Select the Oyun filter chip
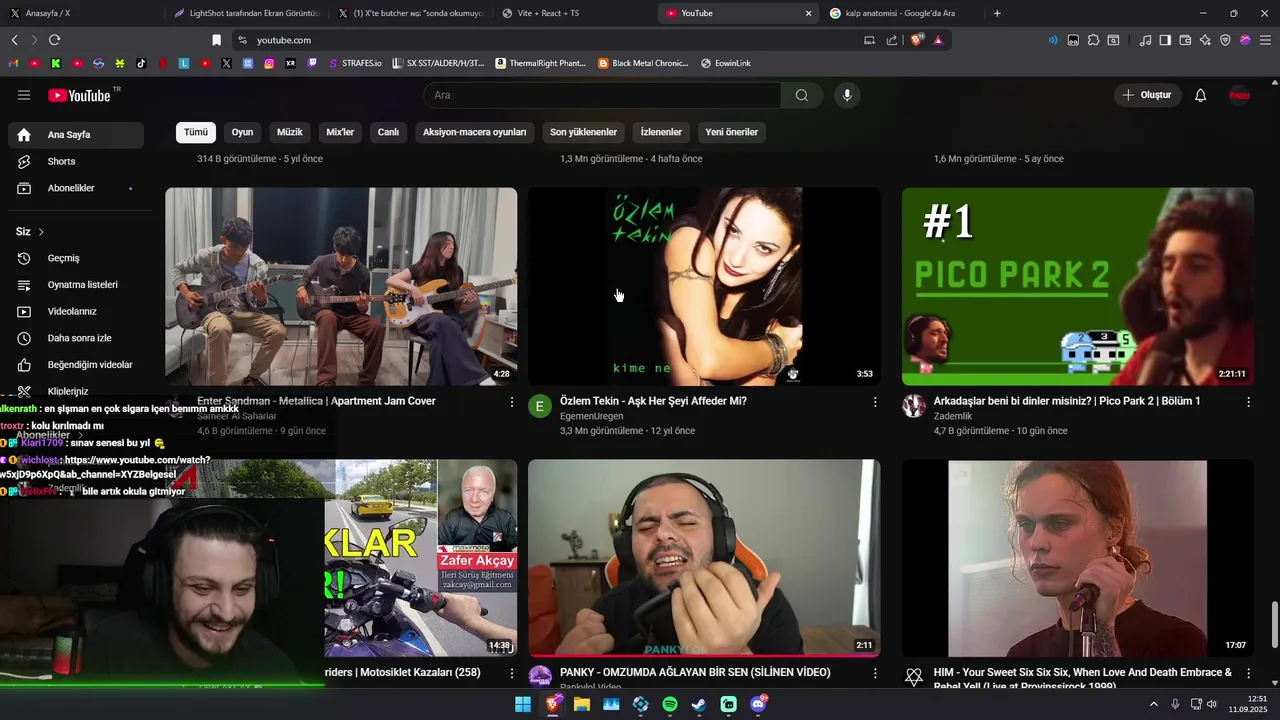Viewport: 1280px width, 720px height. pyautogui.click(x=242, y=132)
